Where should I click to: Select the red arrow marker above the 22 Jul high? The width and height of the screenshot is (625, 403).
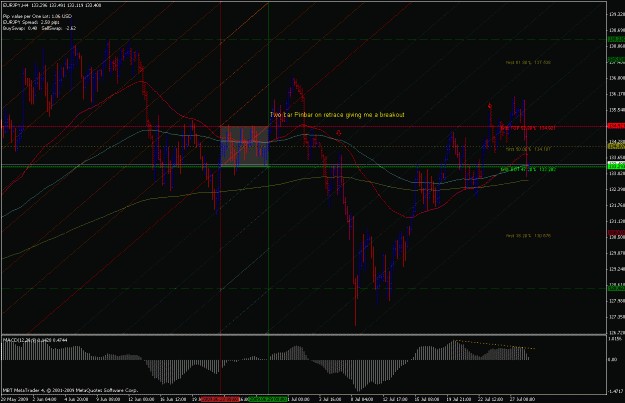490,106
